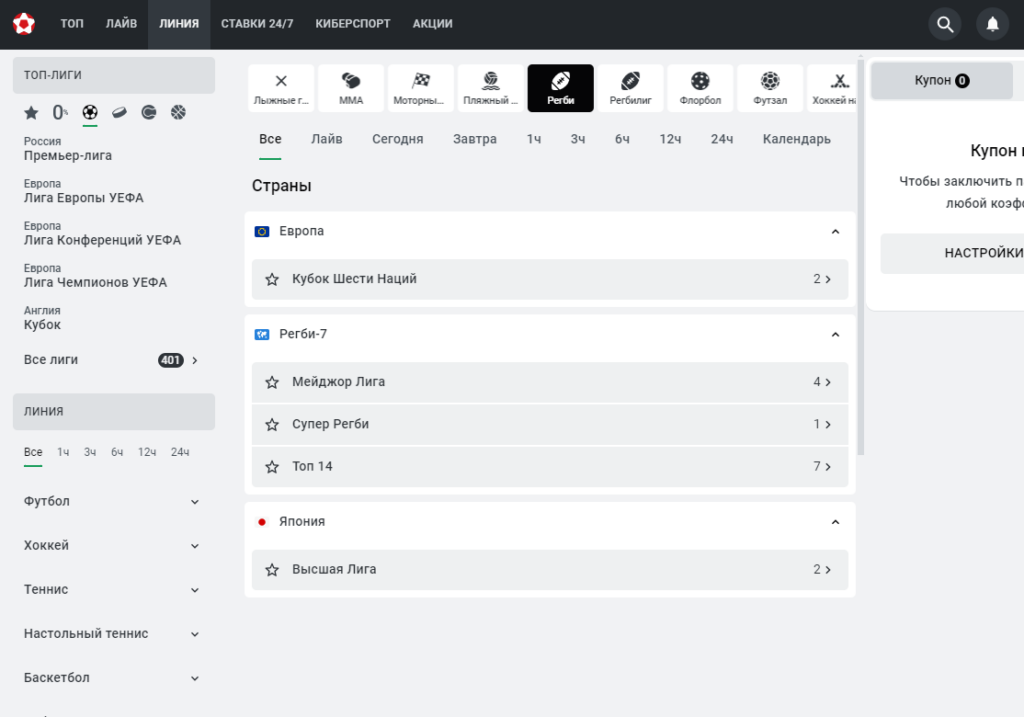Select the 12ч filter in sidebar Линия
This screenshot has width=1024, height=717.
(x=147, y=452)
